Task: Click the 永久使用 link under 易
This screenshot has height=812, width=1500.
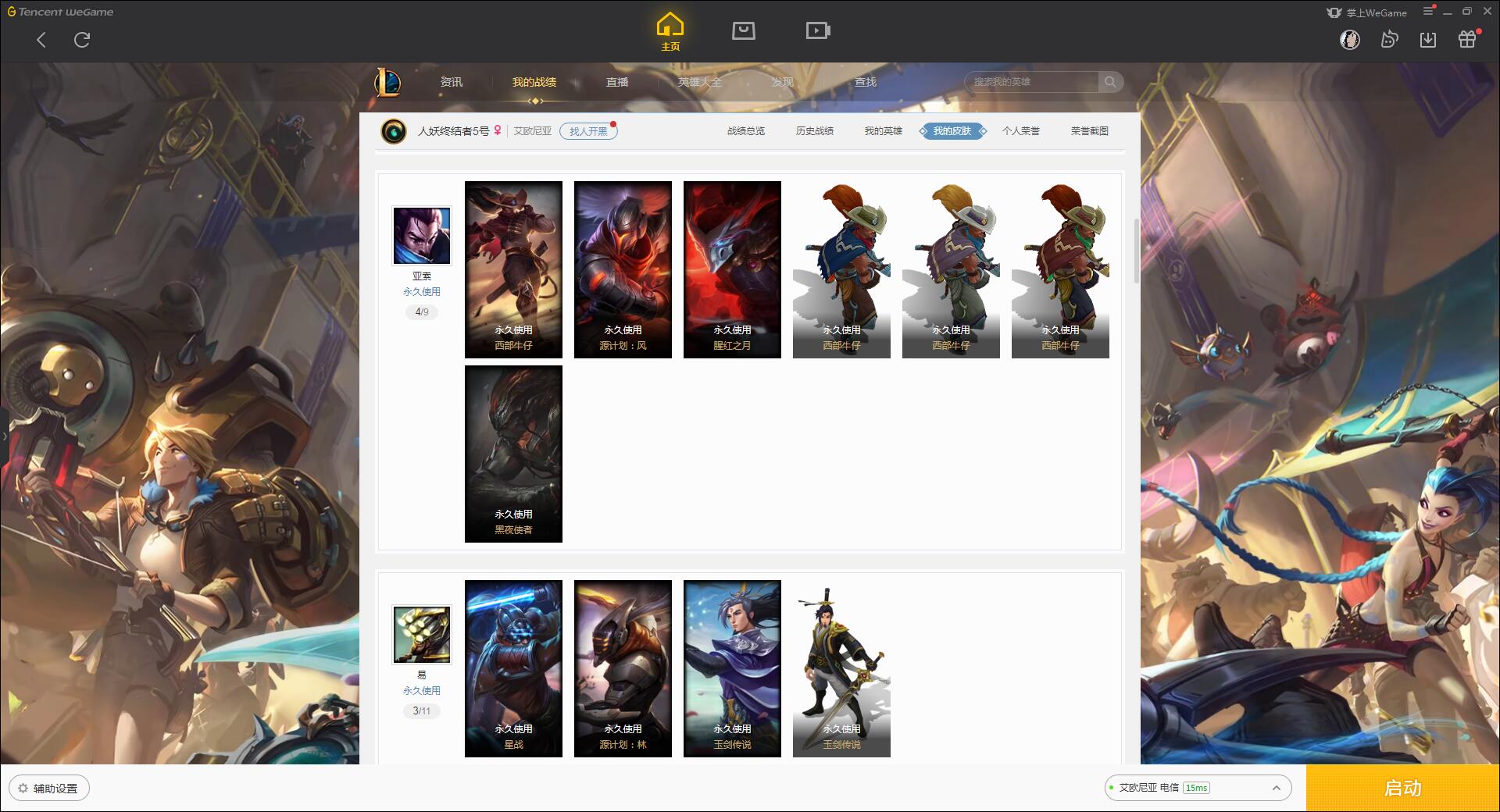Action: [x=422, y=691]
